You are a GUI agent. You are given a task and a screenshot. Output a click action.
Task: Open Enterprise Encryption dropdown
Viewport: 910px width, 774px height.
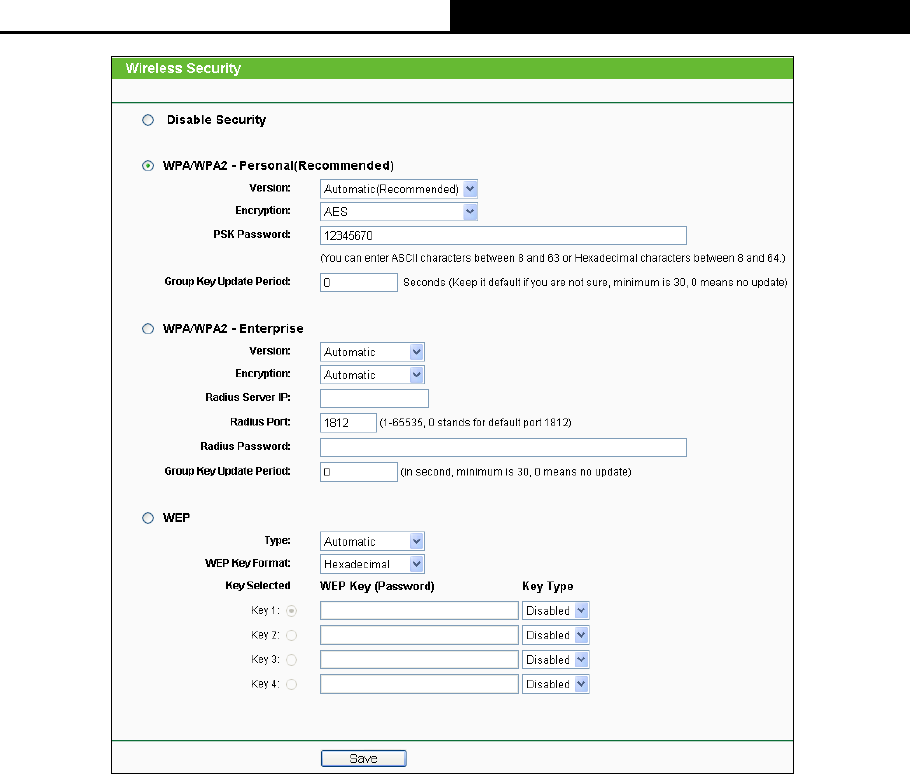pos(372,375)
